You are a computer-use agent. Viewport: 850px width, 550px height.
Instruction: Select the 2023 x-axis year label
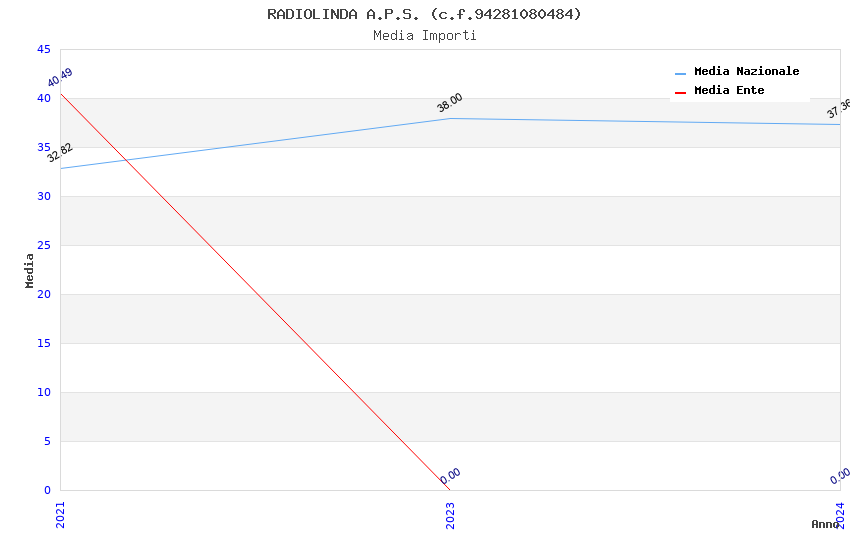pyautogui.click(x=450, y=514)
